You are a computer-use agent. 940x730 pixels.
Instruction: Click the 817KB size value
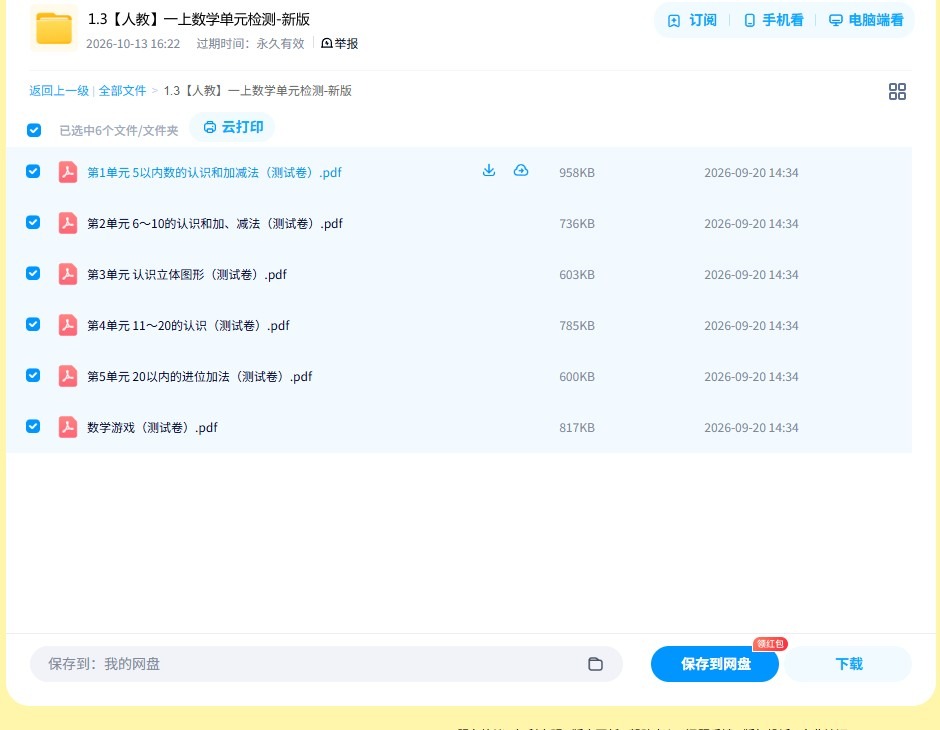coord(577,427)
